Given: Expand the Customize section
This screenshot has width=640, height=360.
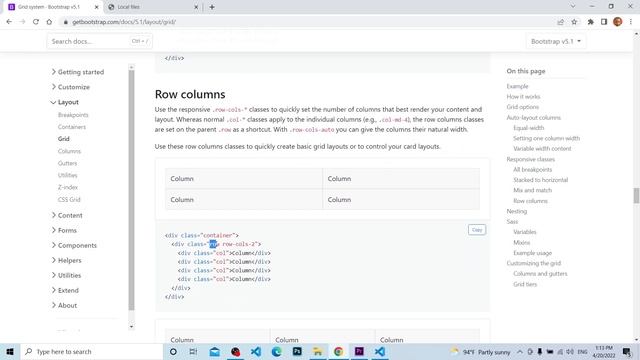Looking at the screenshot, I should (70, 87).
